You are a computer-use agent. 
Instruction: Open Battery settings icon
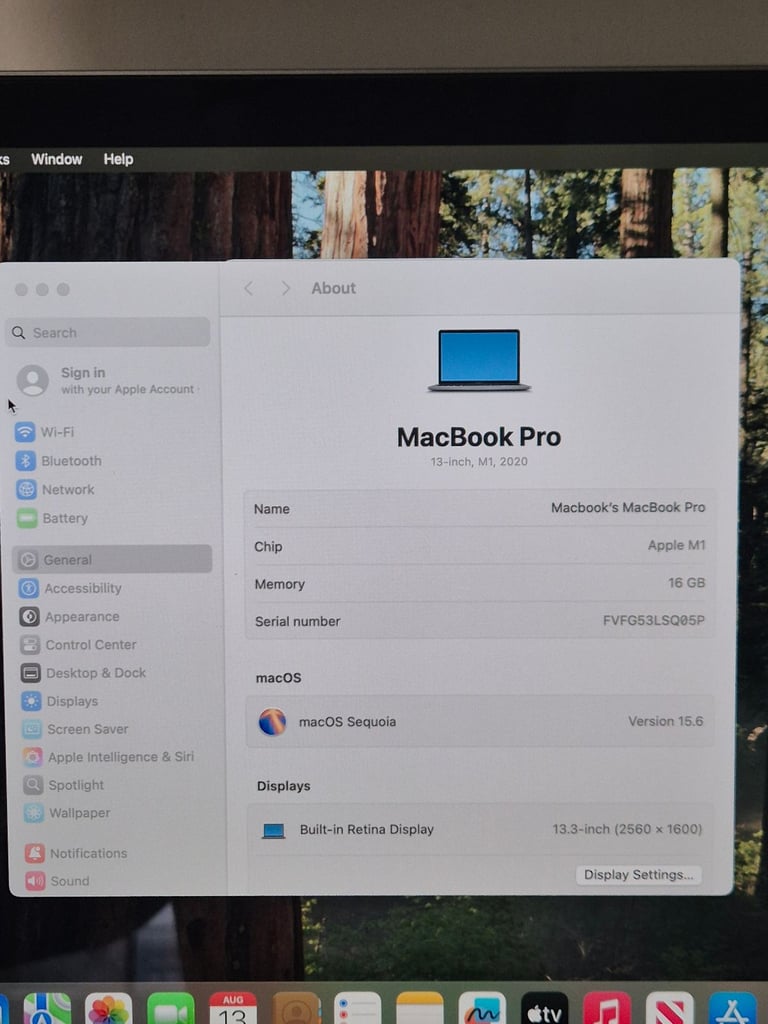pos(27,518)
